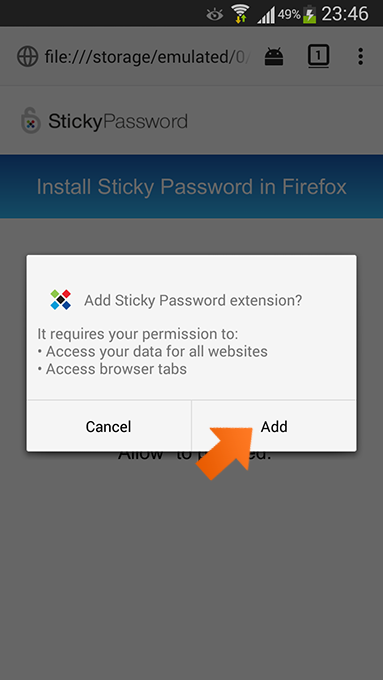This screenshot has height=680, width=383.
Task: Open the three-dot browser menu
Action: pos(360,57)
